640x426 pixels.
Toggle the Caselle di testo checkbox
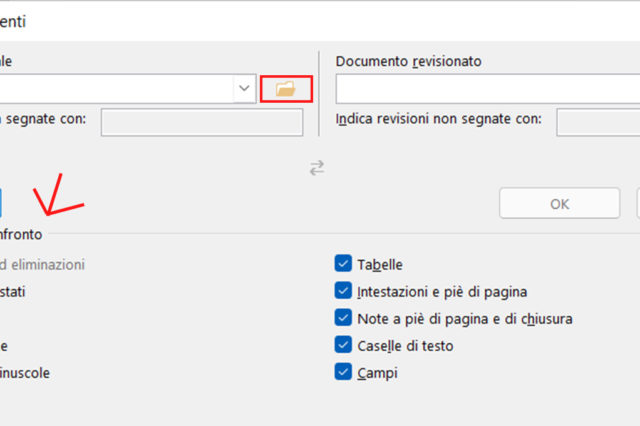point(342,346)
